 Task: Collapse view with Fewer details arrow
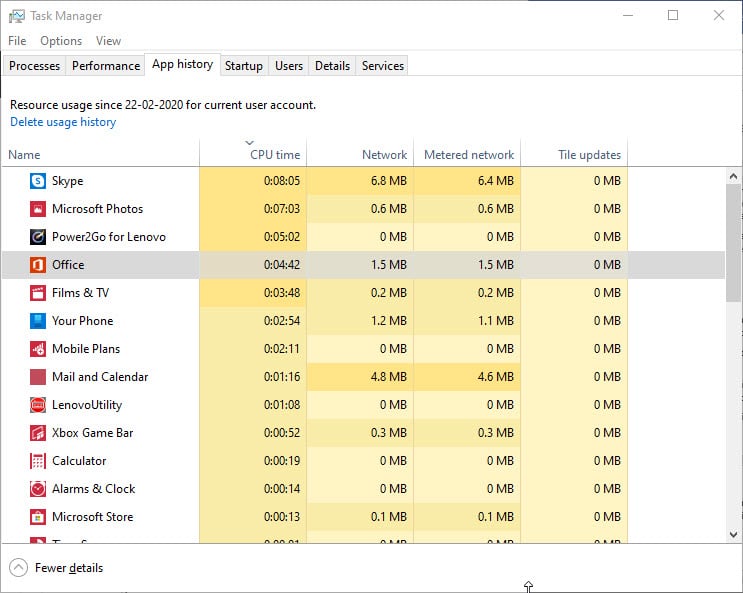(18, 568)
